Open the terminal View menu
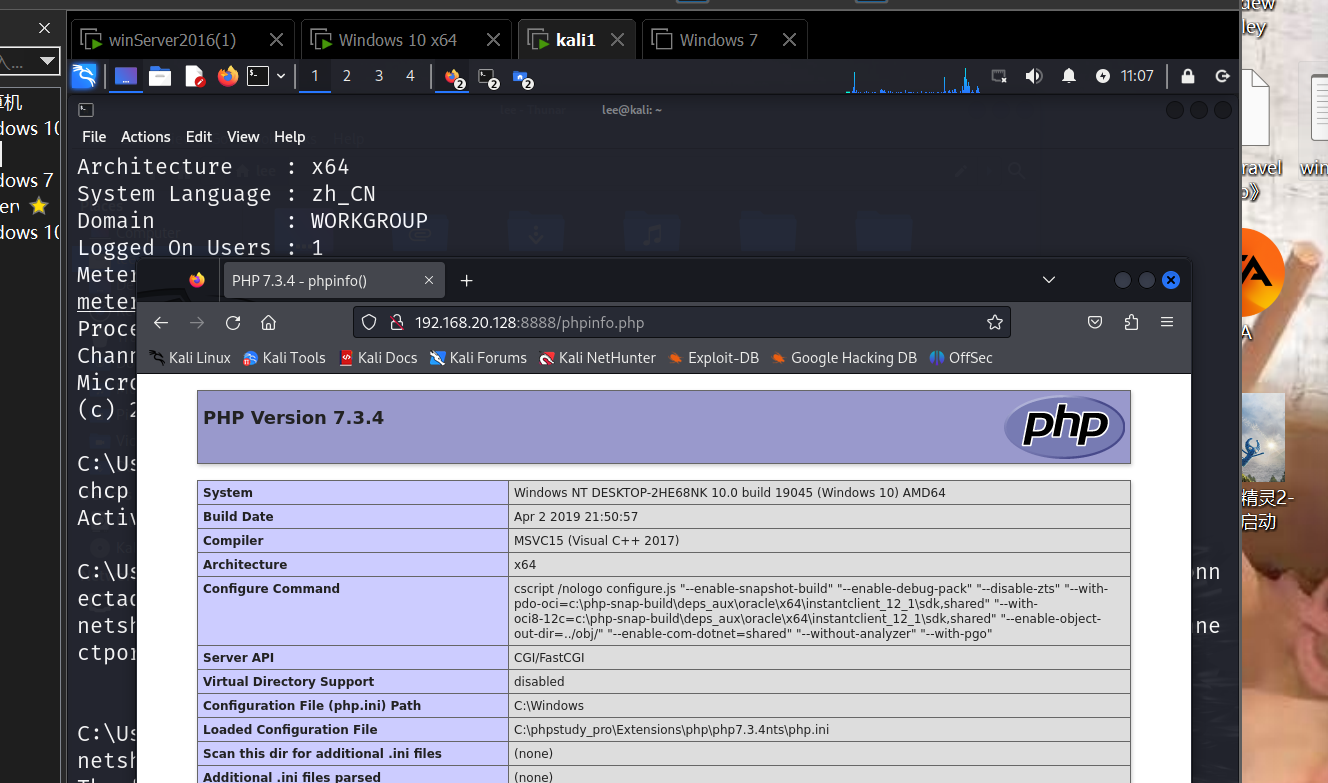This screenshot has height=783, width=1328. pos(243,137)
